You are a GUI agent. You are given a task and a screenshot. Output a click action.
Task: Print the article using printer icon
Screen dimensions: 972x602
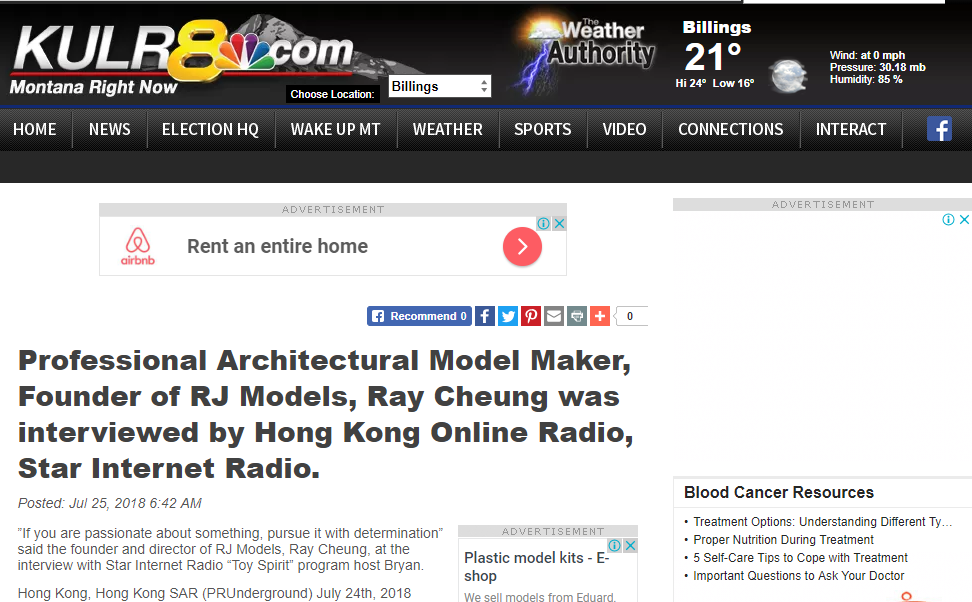577,316
